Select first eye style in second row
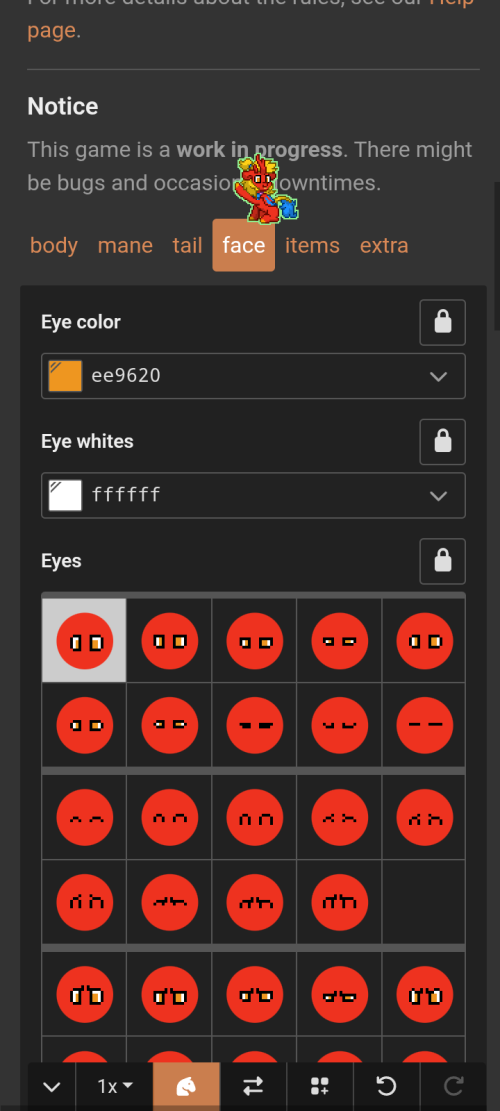 (84, 725)
